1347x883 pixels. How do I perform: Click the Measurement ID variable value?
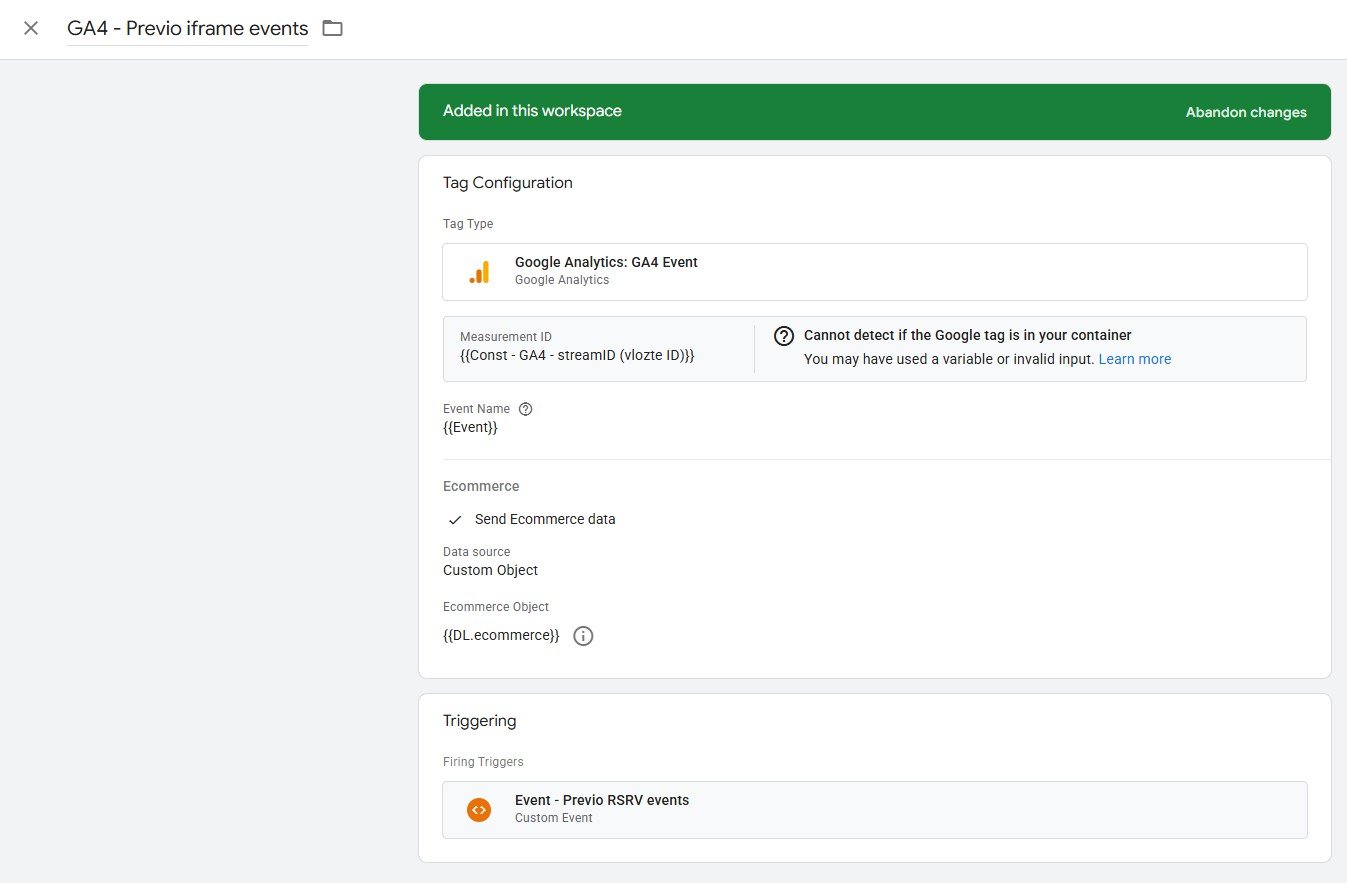(x=576, y=356)
